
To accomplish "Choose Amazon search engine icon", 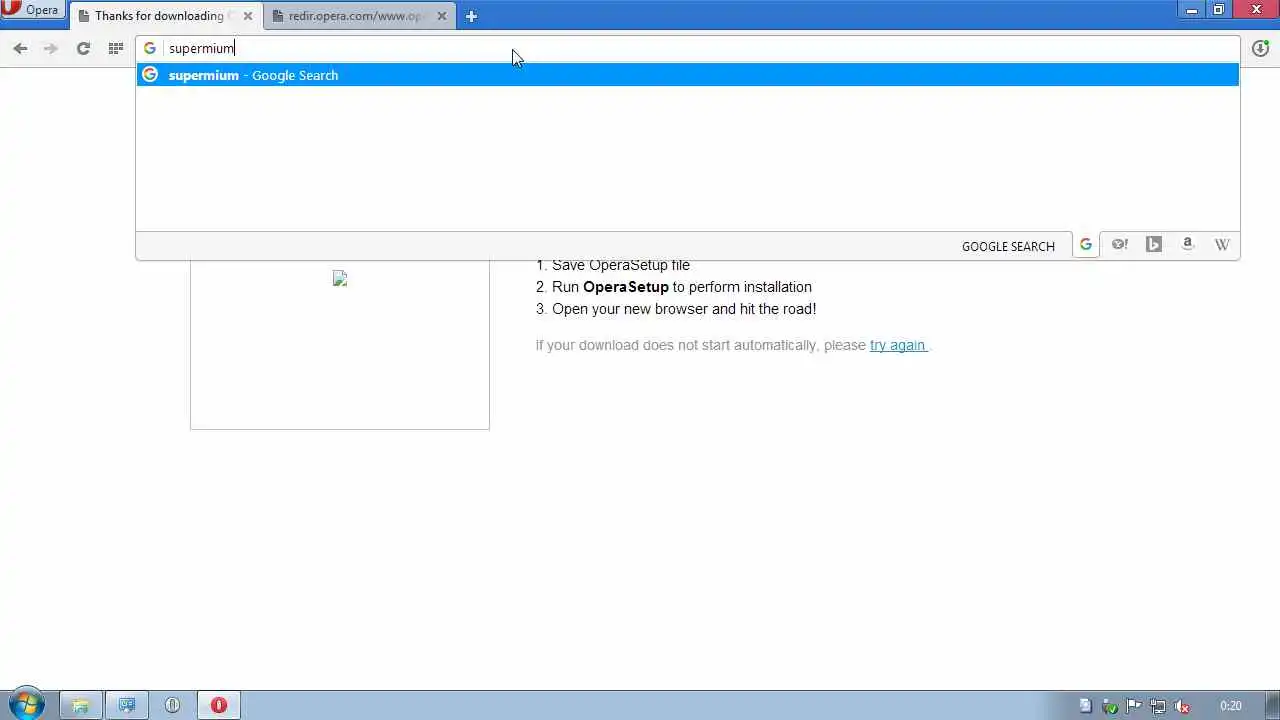I will [1188, 245].
